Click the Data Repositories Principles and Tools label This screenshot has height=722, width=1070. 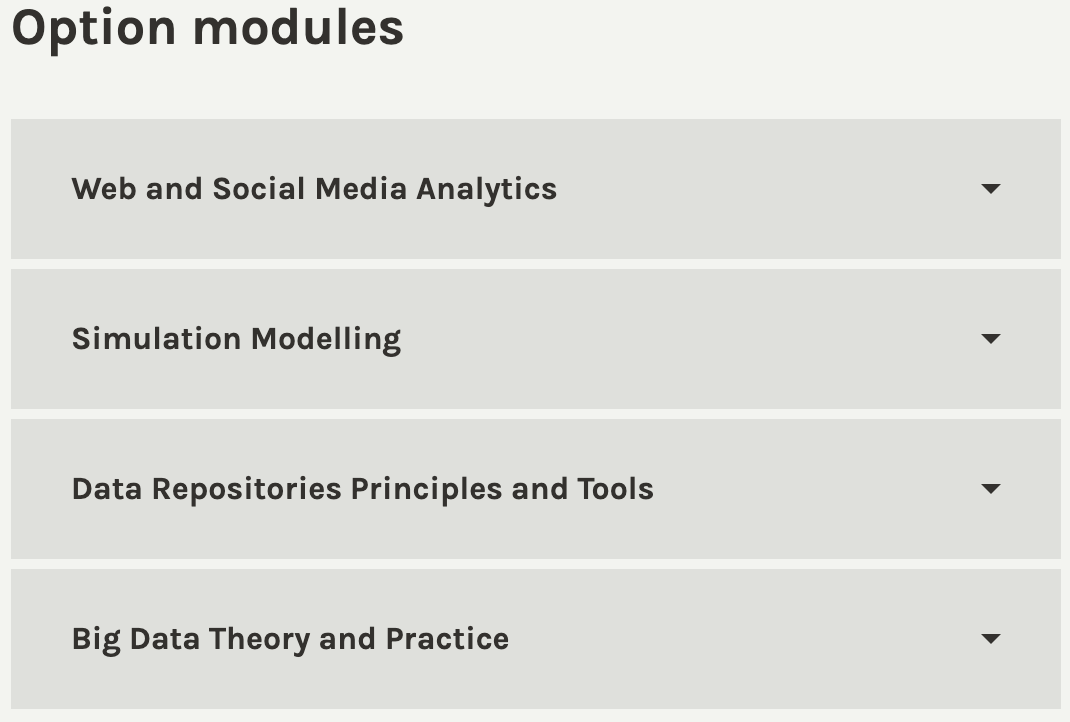pos(362,489)
